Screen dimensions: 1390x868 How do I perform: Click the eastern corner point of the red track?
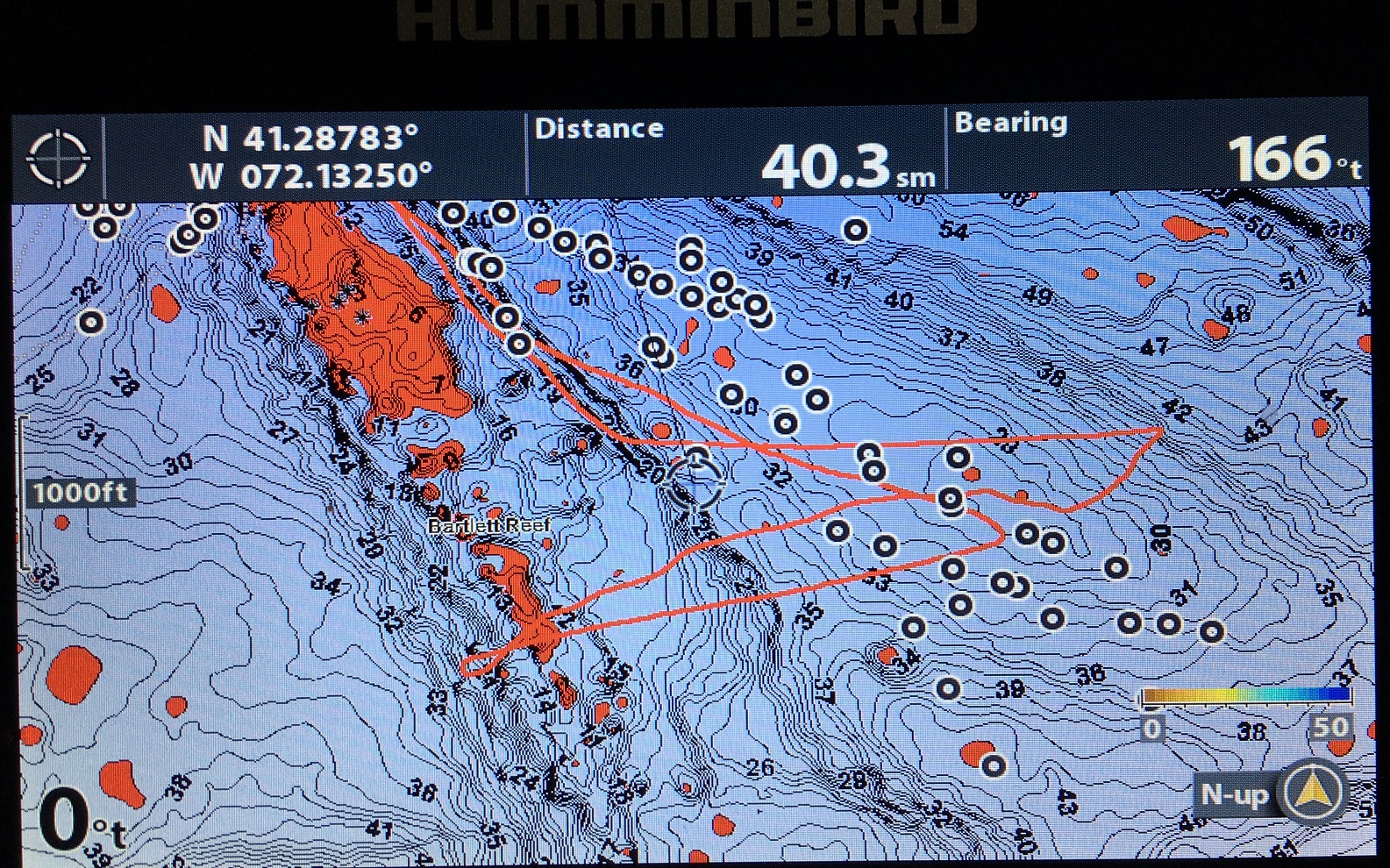(x=1162, y=430)
